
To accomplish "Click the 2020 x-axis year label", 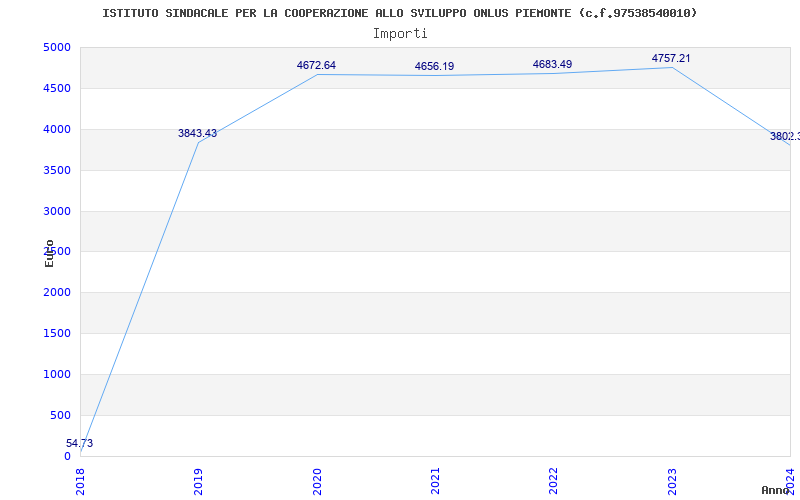I will [x=317, y=482].
